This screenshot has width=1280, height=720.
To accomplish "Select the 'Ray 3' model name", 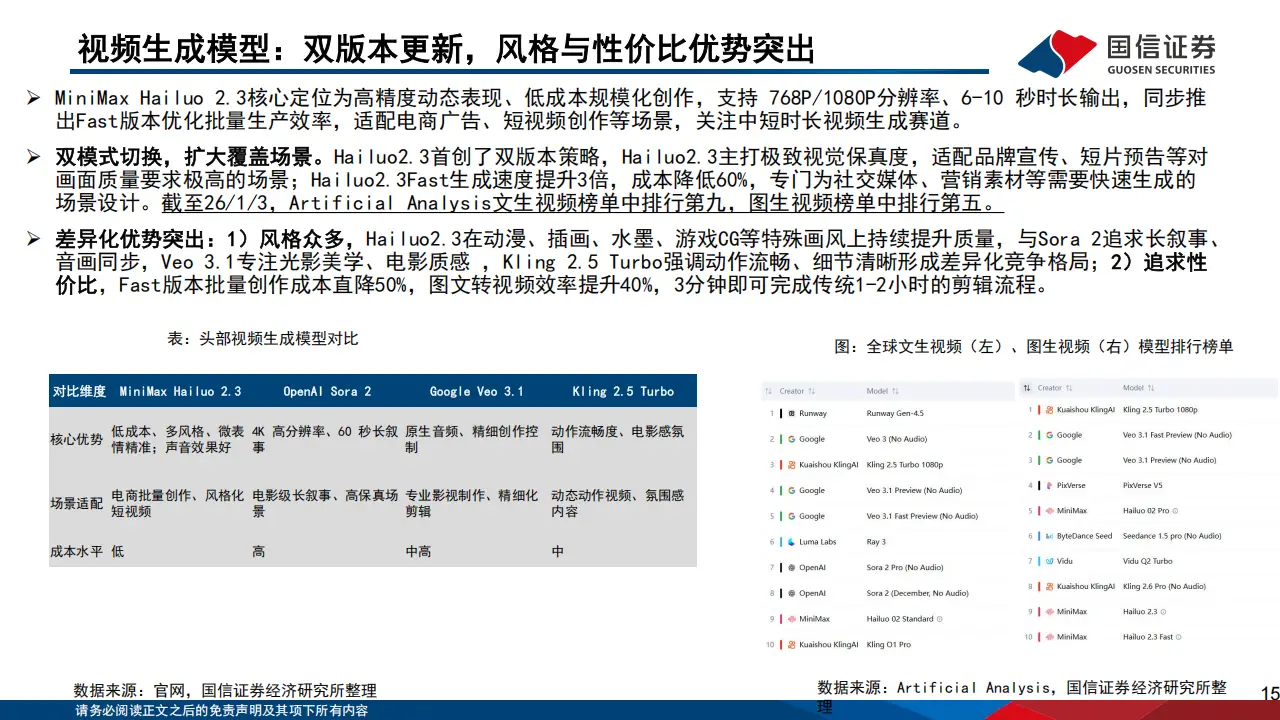I will click(876, 542).
